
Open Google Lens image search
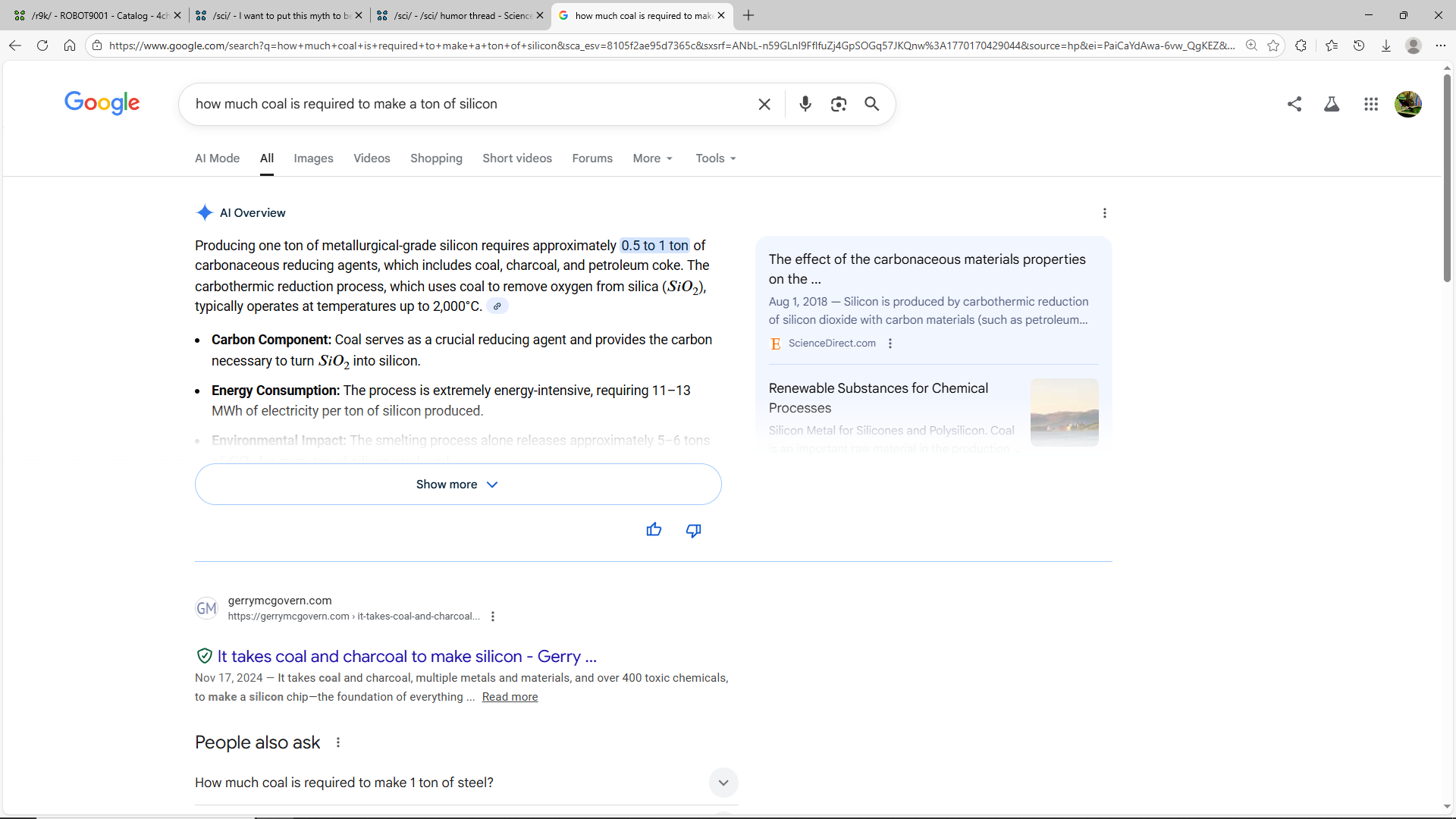(x=838, y=104)
